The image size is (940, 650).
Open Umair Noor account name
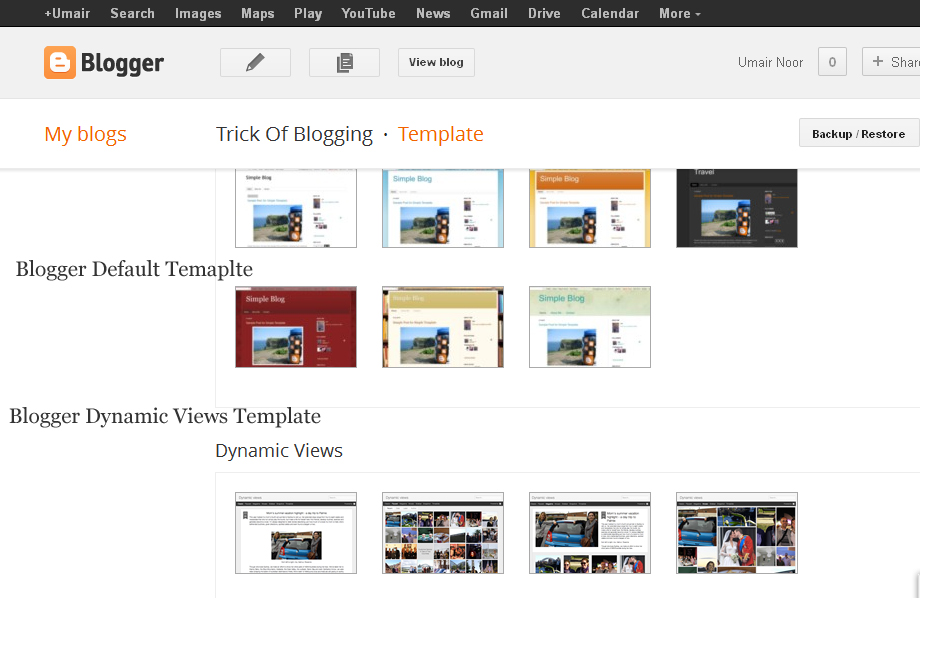(770, 62)
